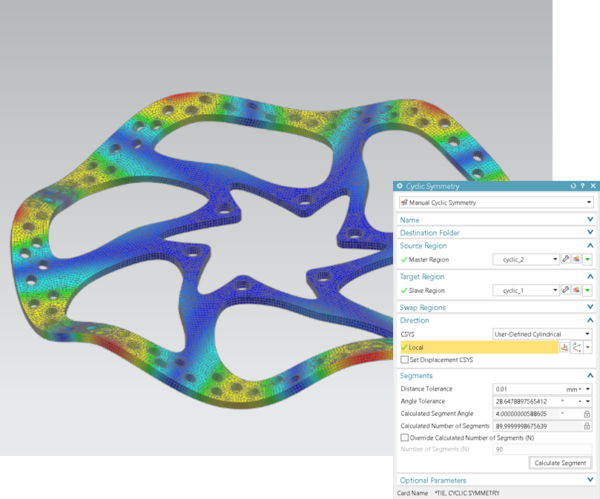
Task: Open help from Cyclic Symmetry title bar
Action: (581, 186)
